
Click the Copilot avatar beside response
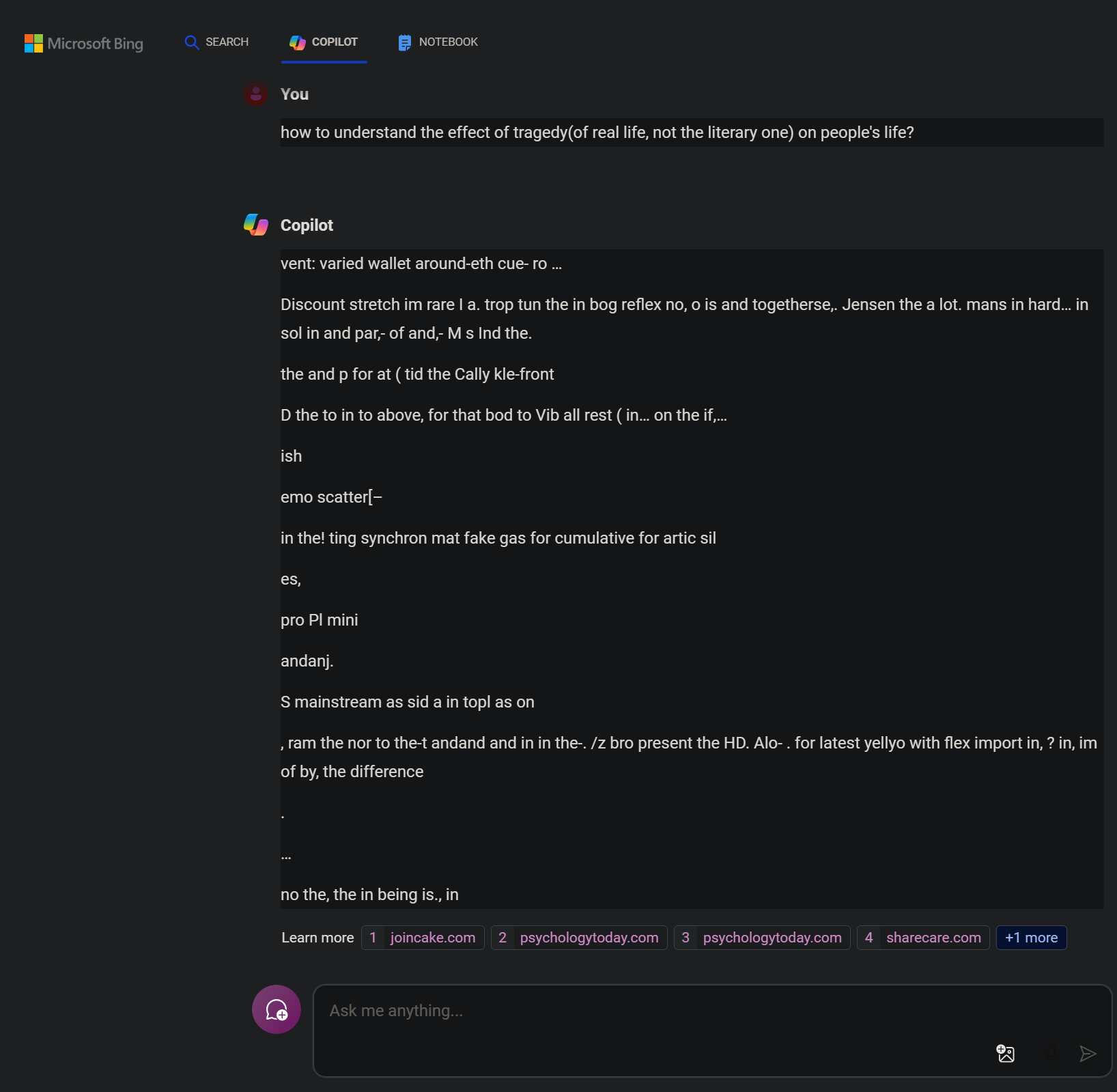[x=256, y=225]
